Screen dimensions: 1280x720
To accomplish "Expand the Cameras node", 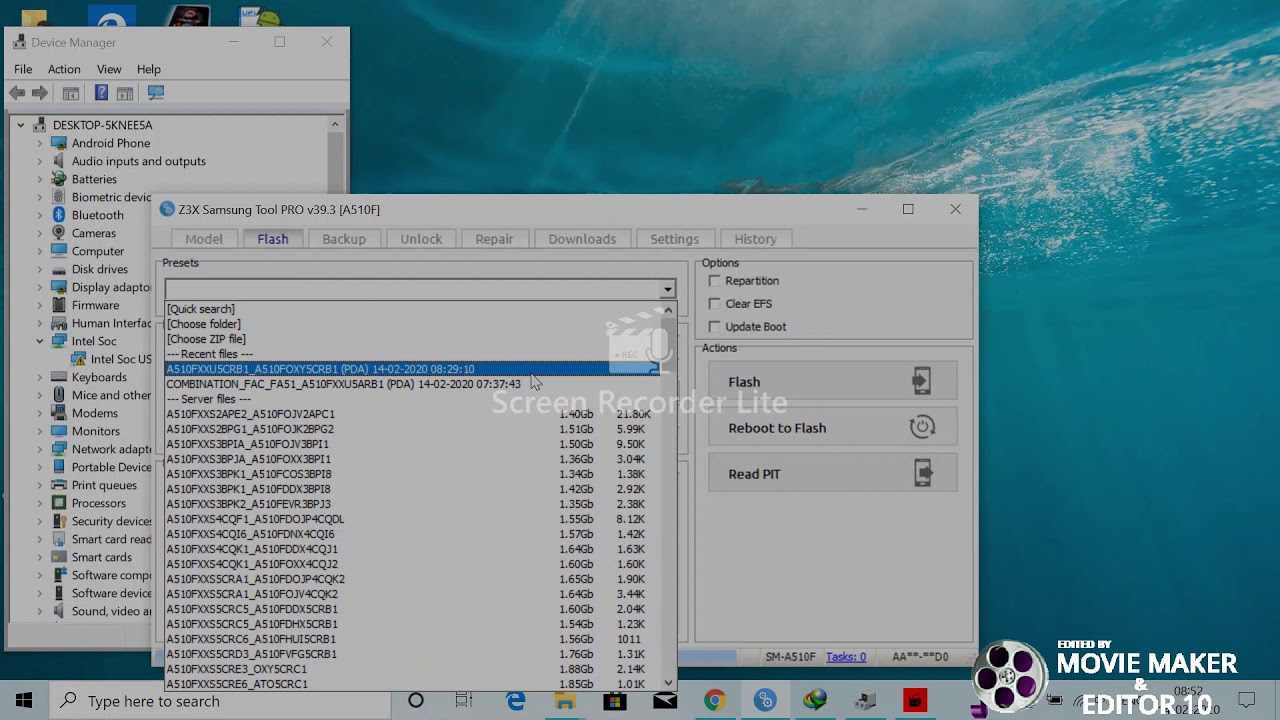I will tap(40, 233).
